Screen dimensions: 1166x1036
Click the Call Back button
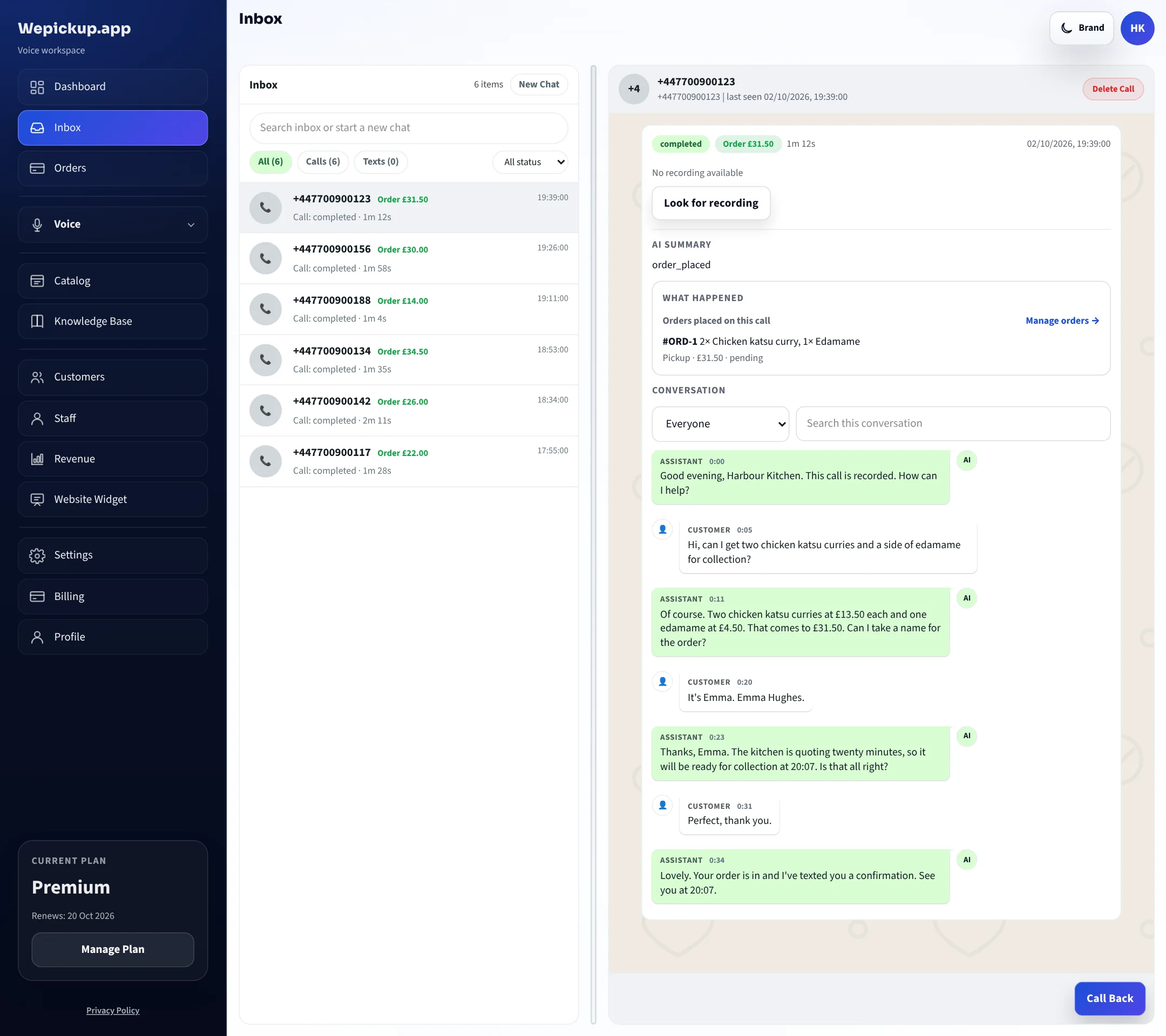point(1109,998)
